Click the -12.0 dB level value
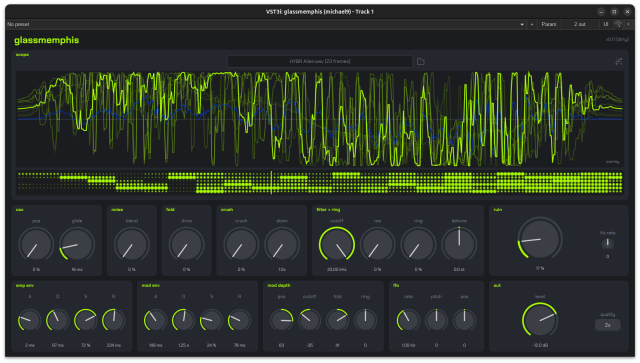This screenshot has height=363, width=640. coord(540,345)
